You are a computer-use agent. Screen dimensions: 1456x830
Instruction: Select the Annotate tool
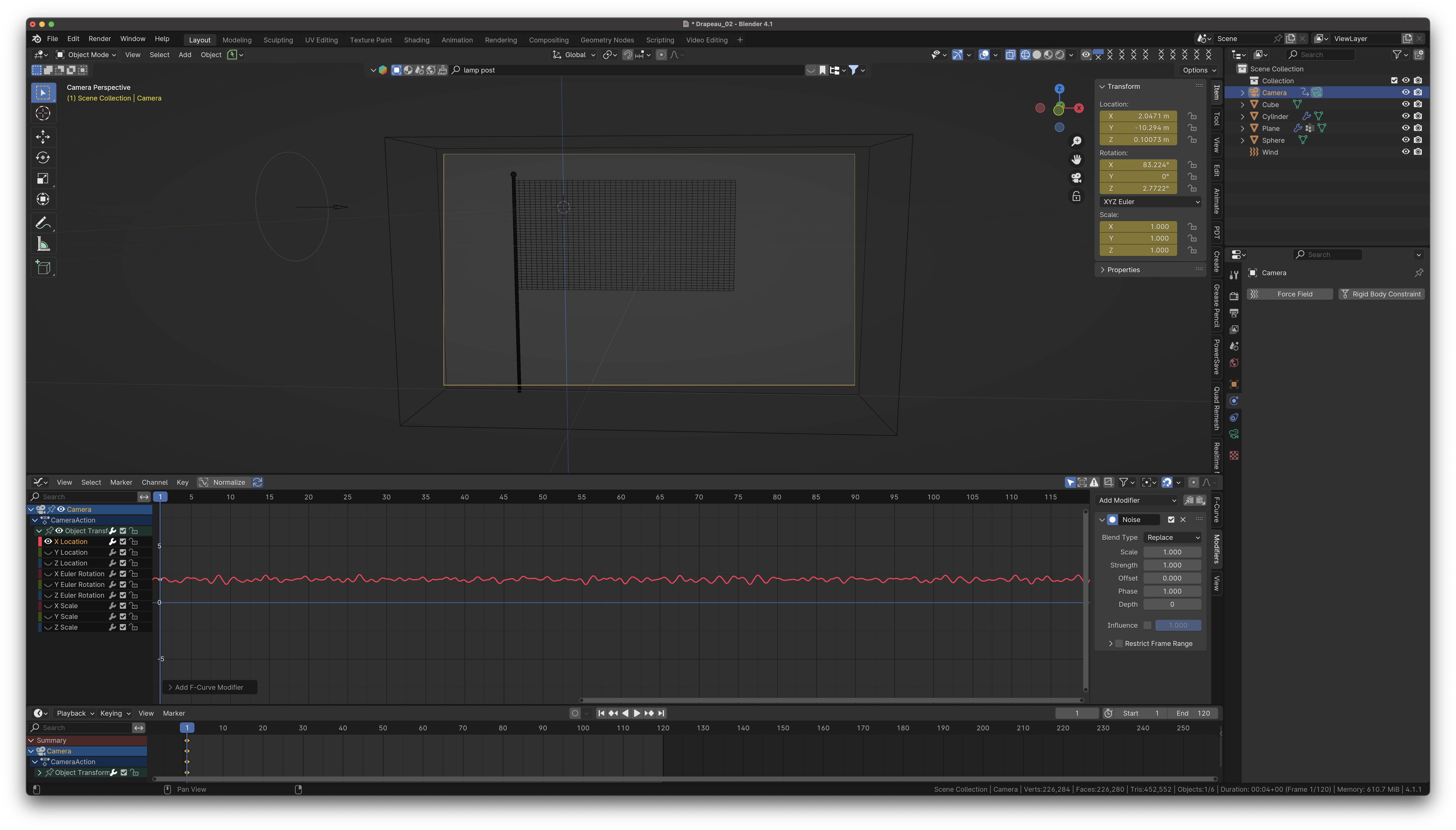click(x=43, y=223)
